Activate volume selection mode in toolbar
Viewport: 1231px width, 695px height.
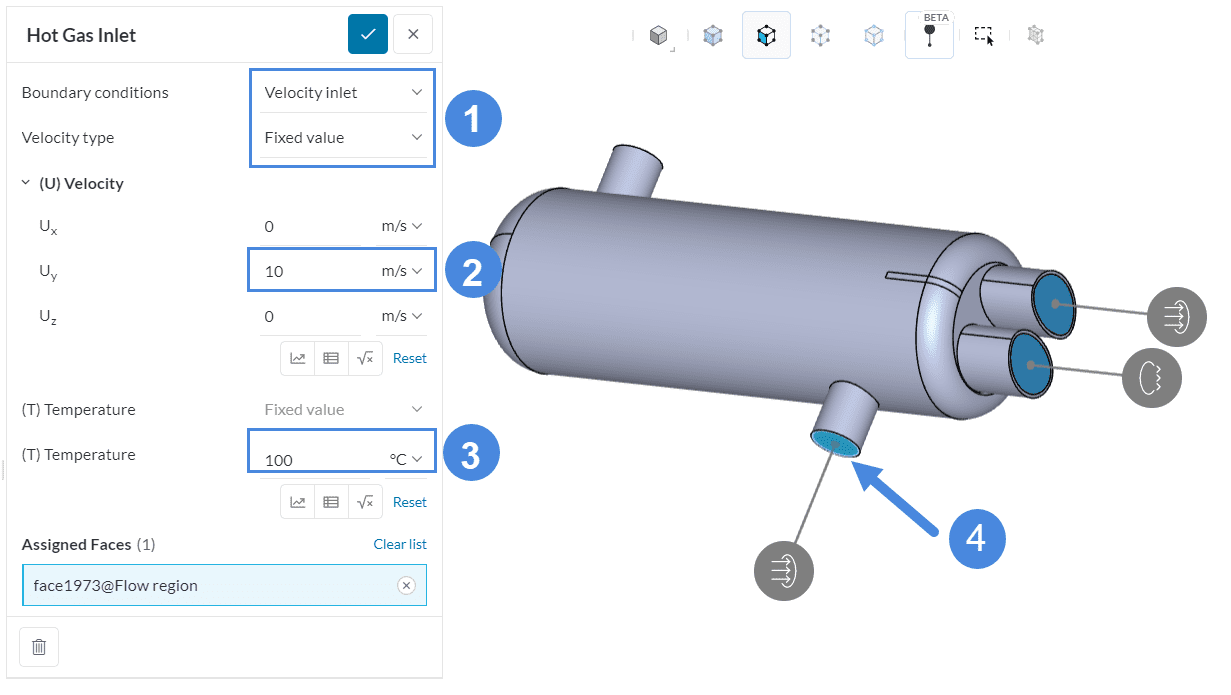713,36
